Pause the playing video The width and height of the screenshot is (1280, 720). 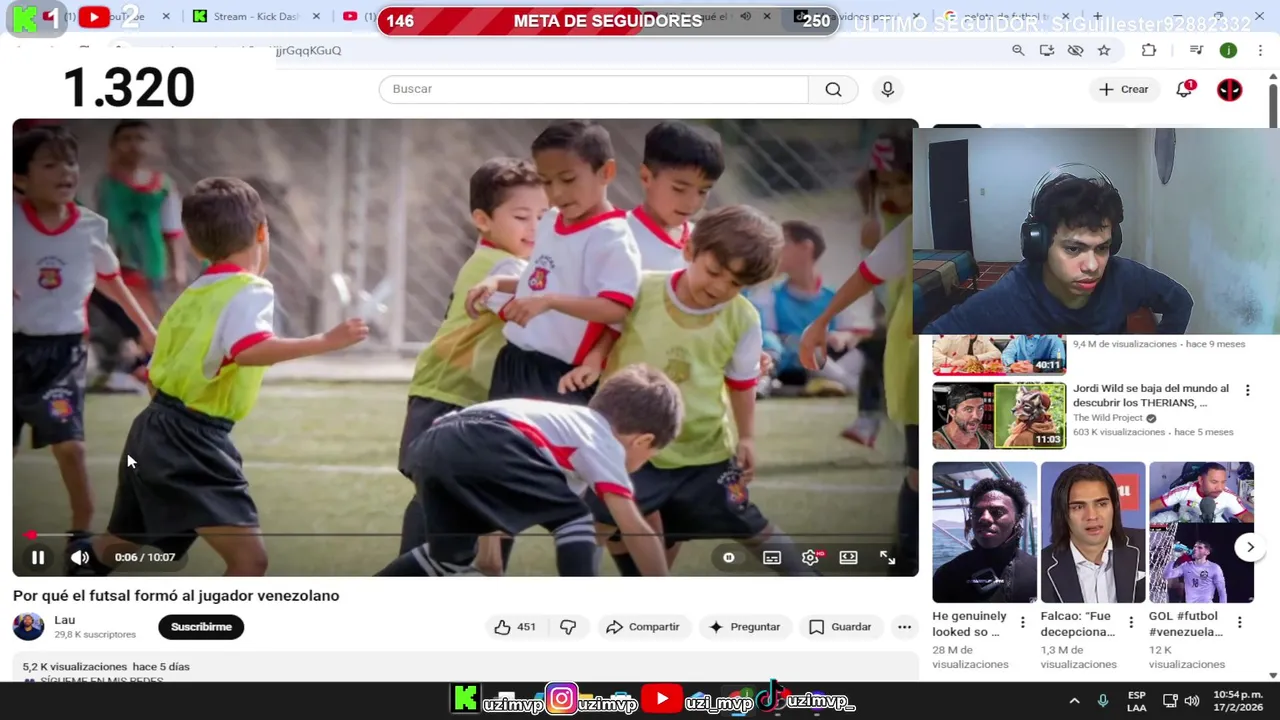pos(38,558)
